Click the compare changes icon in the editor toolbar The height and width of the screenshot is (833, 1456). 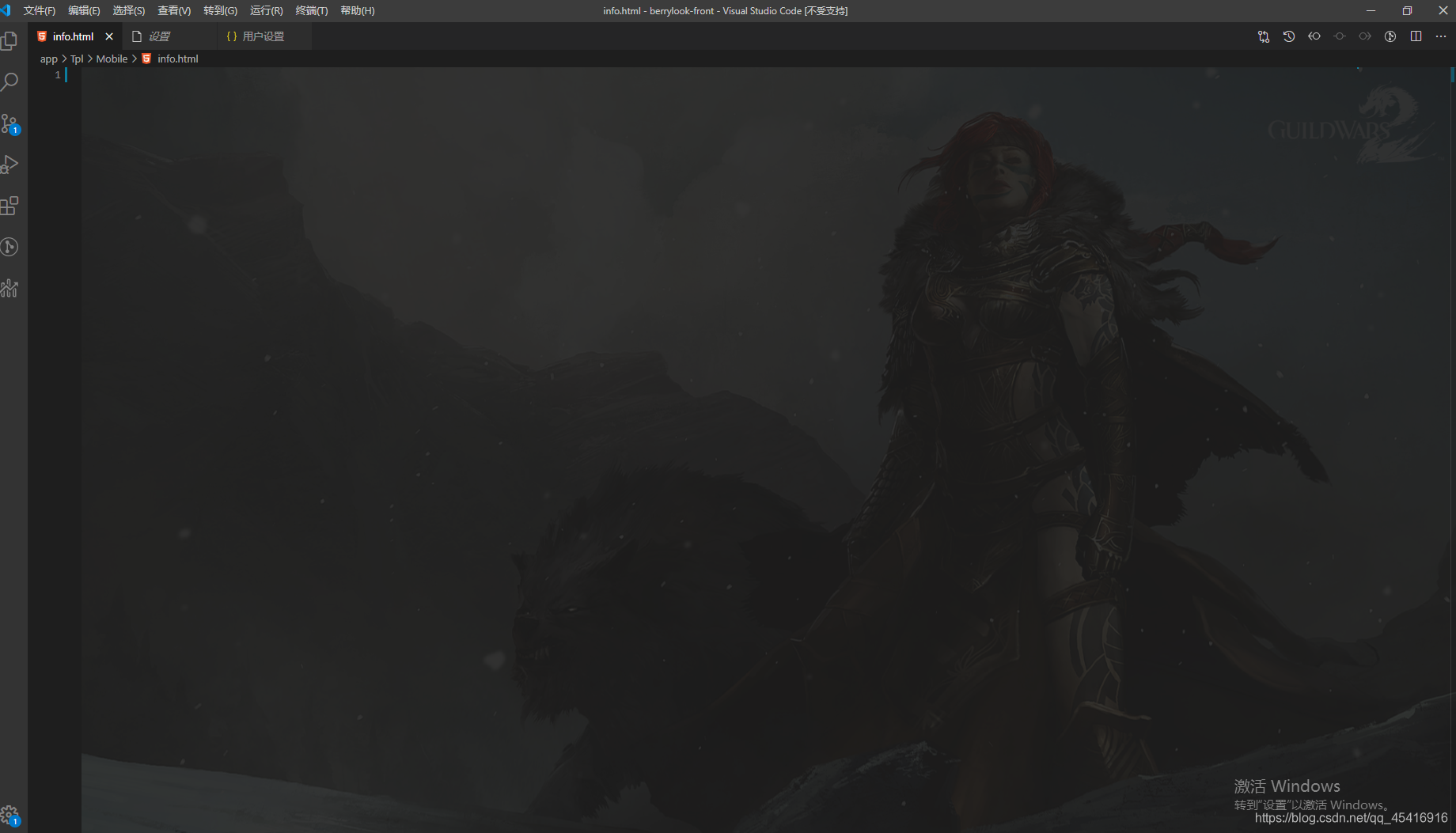1264,36
